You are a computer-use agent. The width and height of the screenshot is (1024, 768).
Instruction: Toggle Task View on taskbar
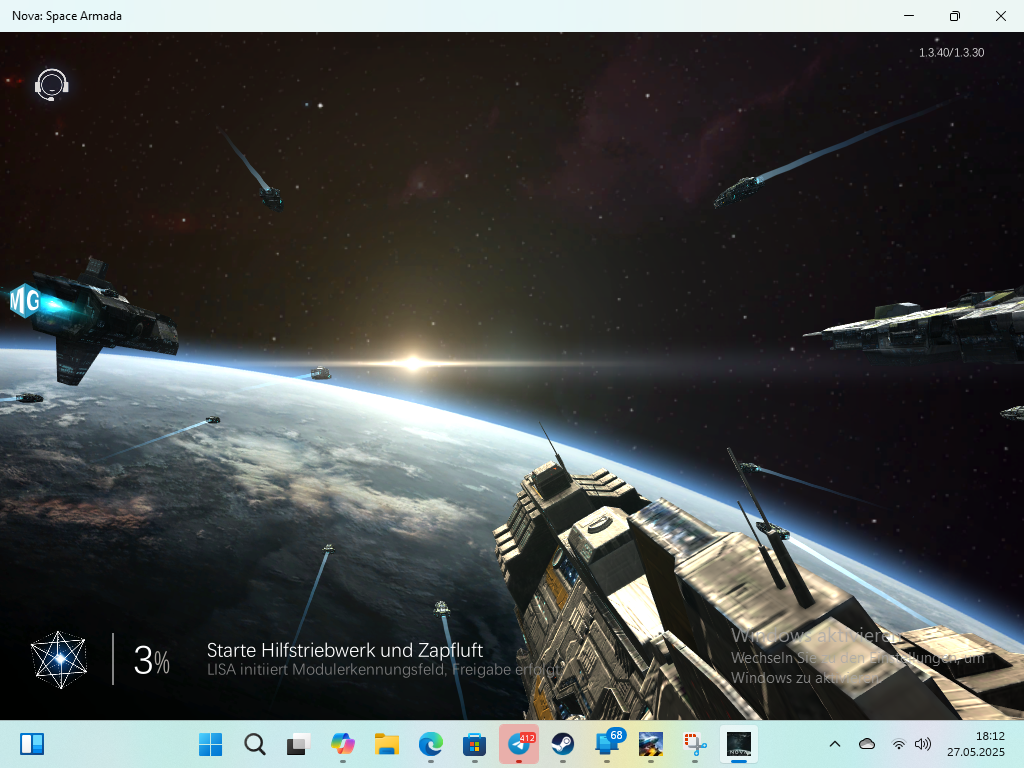coord(299,744)
